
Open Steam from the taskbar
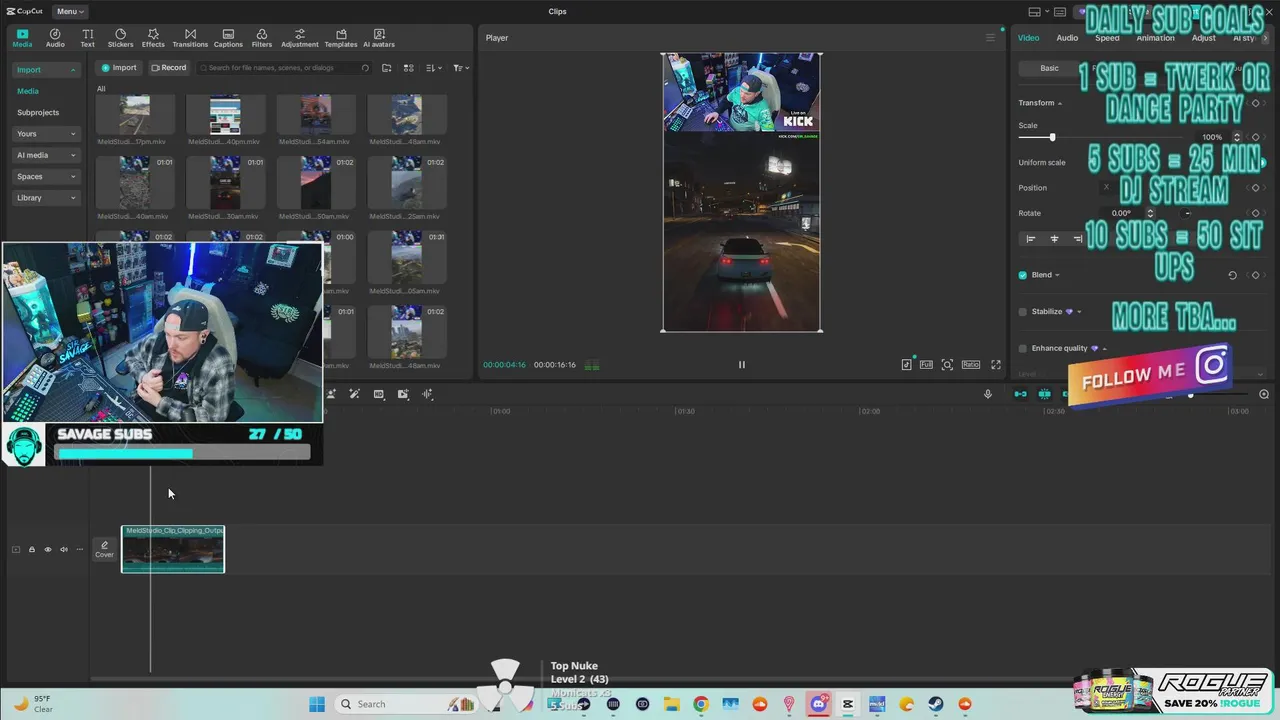[x=936, y=704]
